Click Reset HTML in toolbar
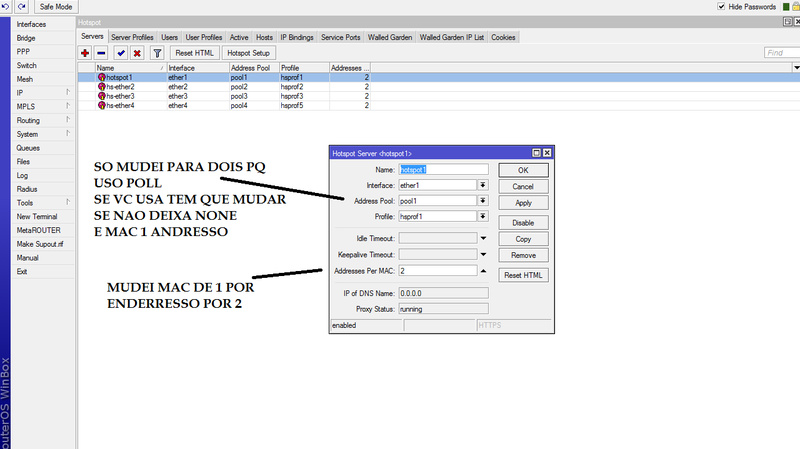 [x=194, y=53]
